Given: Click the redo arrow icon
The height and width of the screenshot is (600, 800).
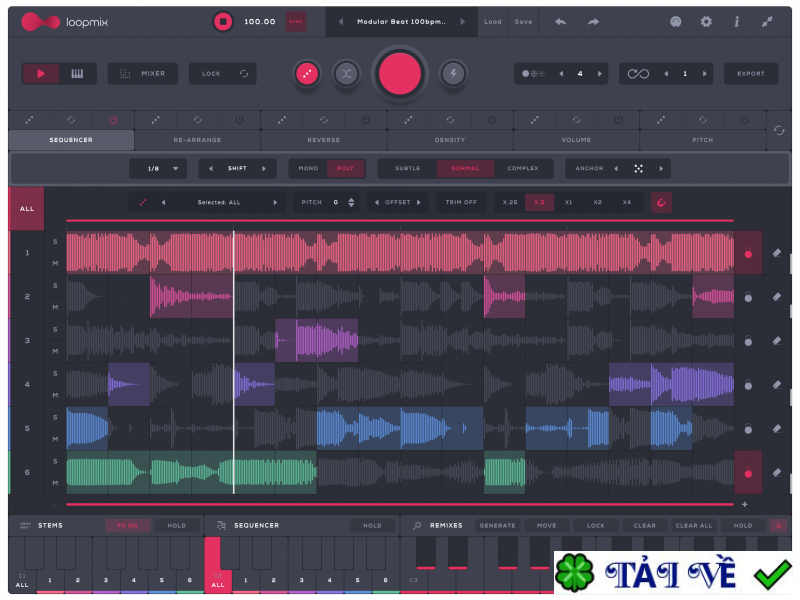Looking at the screenshot, I should [593, 21].
